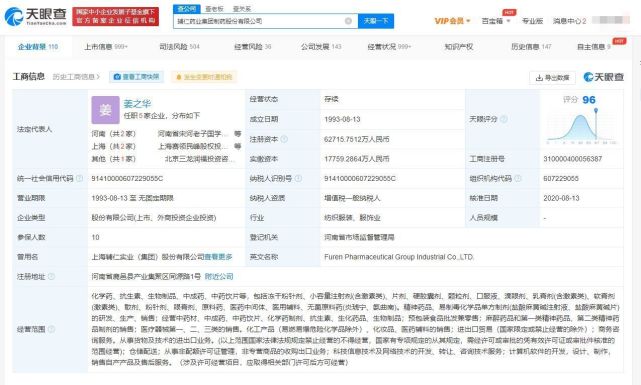The image size is (641, 385).
Task: Click help icon next to 注册资本
Action: pos(285,139)
